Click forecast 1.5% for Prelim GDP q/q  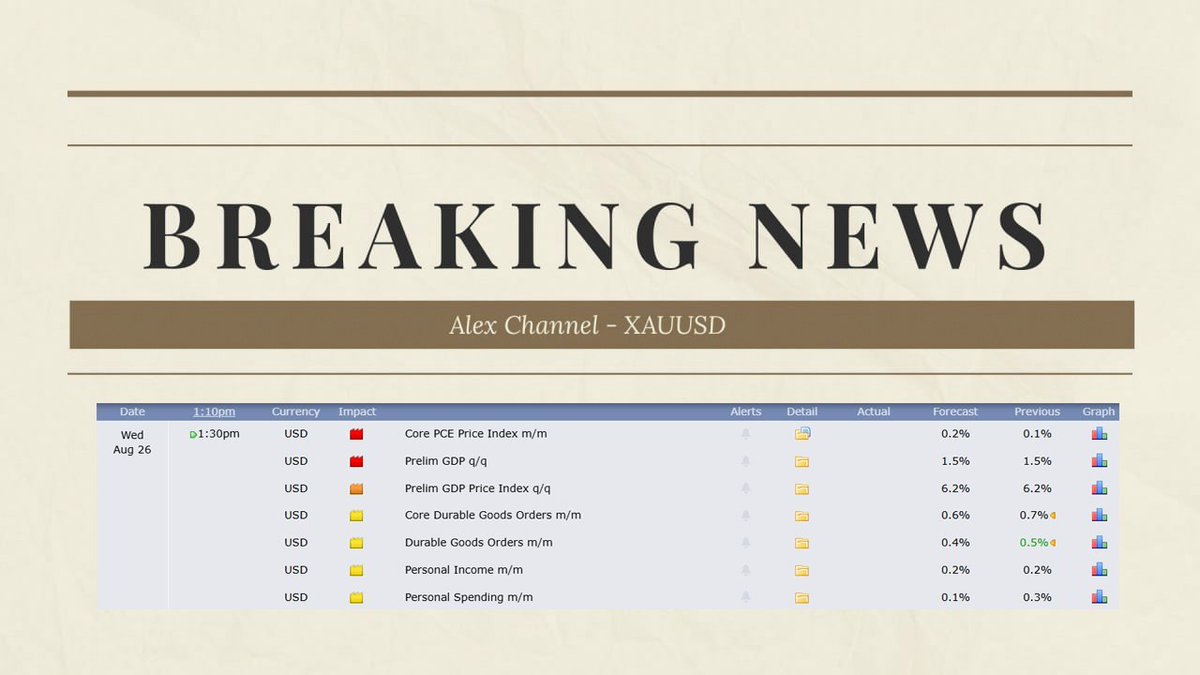[956, 461]
